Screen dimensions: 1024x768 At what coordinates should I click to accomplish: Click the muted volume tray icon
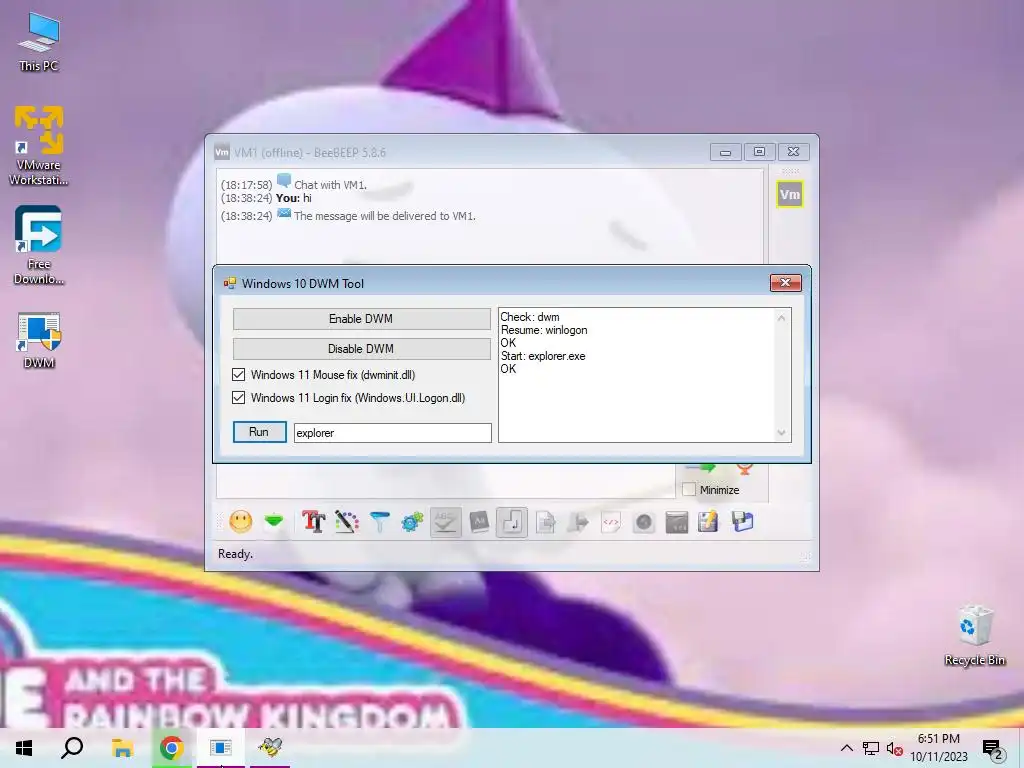[895, 748]
